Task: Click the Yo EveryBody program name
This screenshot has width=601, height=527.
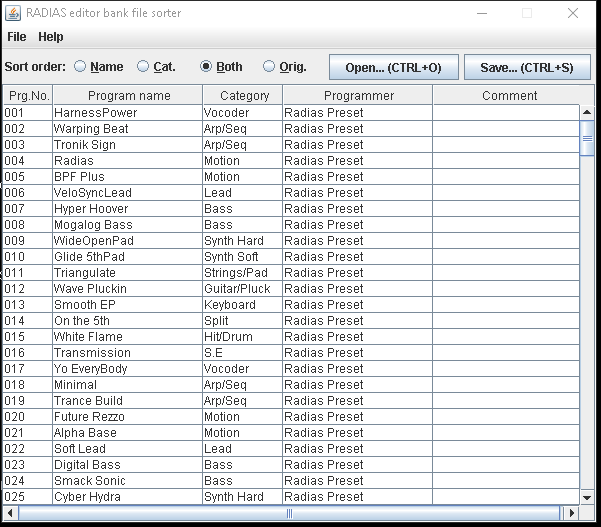Action: [127, 369]
